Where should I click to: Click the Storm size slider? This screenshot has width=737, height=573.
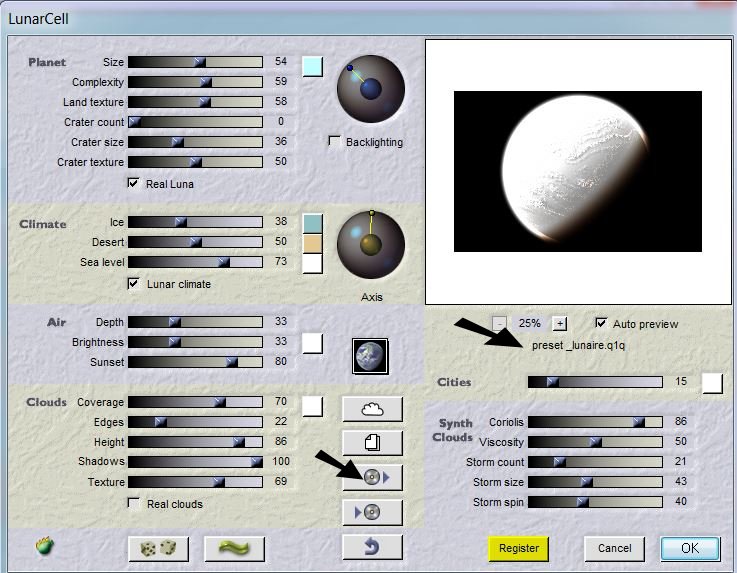point(596,482)
